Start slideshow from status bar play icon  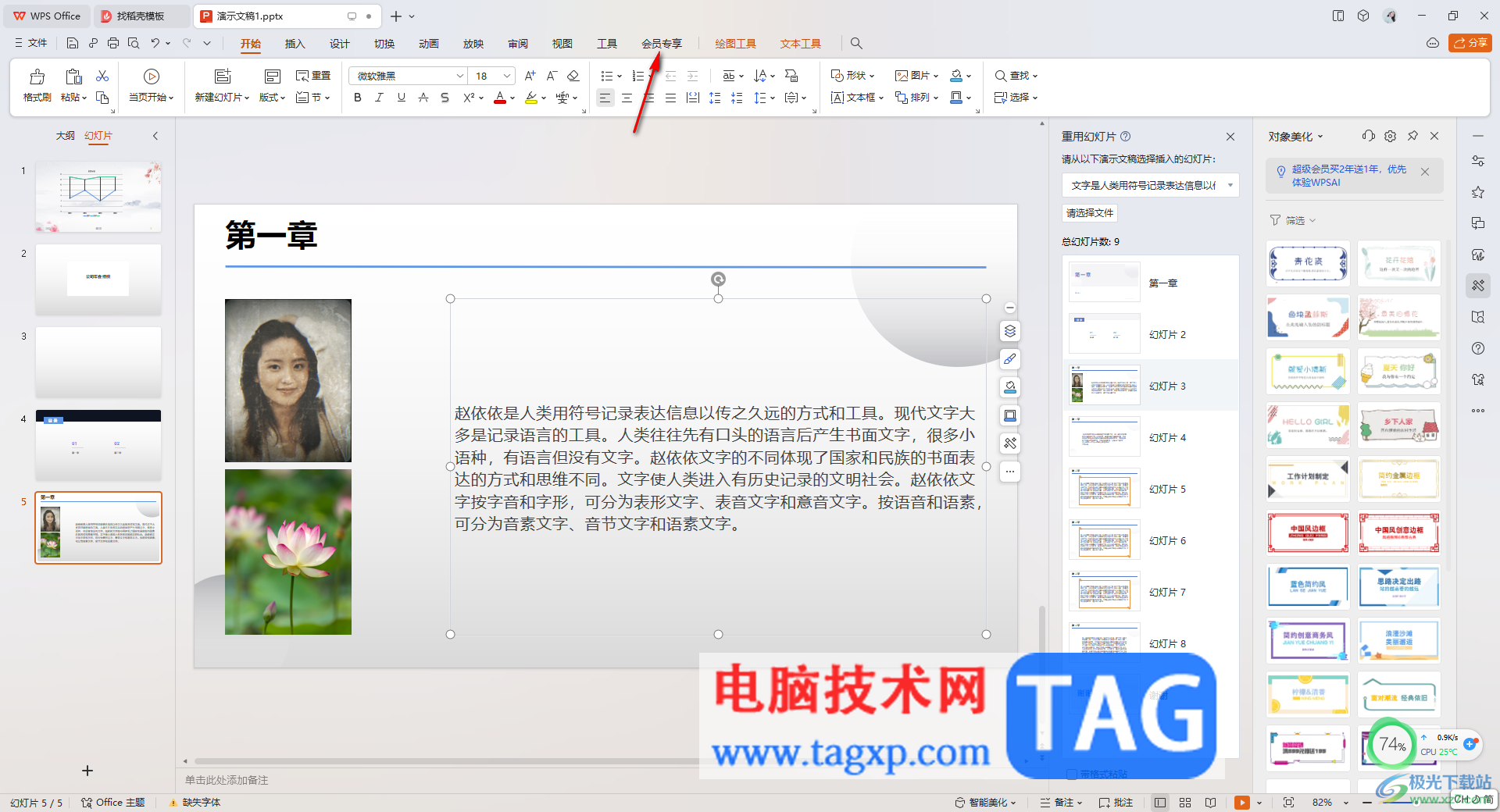[x=1241, y=802]
